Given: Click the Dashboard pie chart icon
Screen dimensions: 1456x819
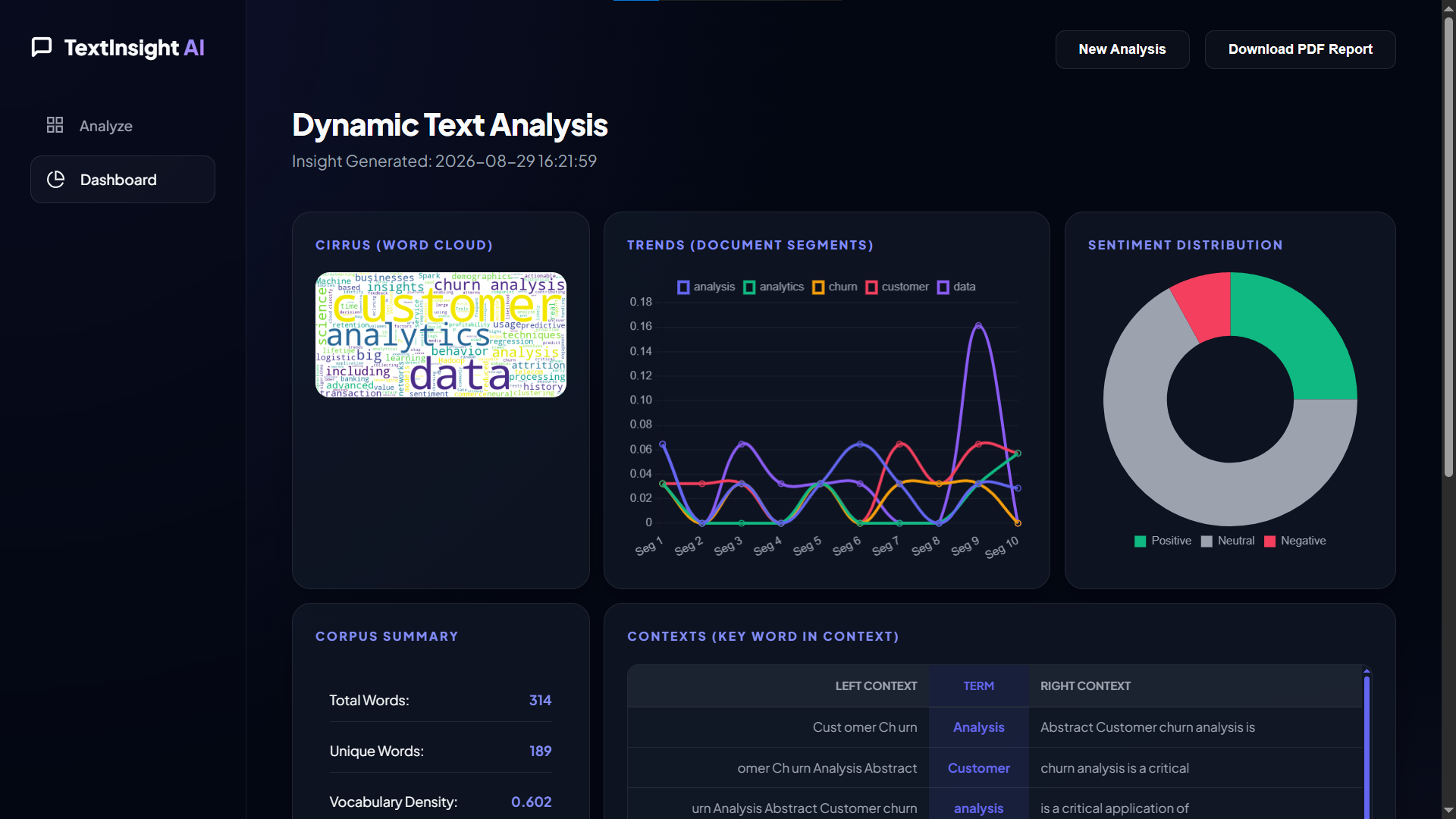Looking at the screenshot, I should (55, 179).
